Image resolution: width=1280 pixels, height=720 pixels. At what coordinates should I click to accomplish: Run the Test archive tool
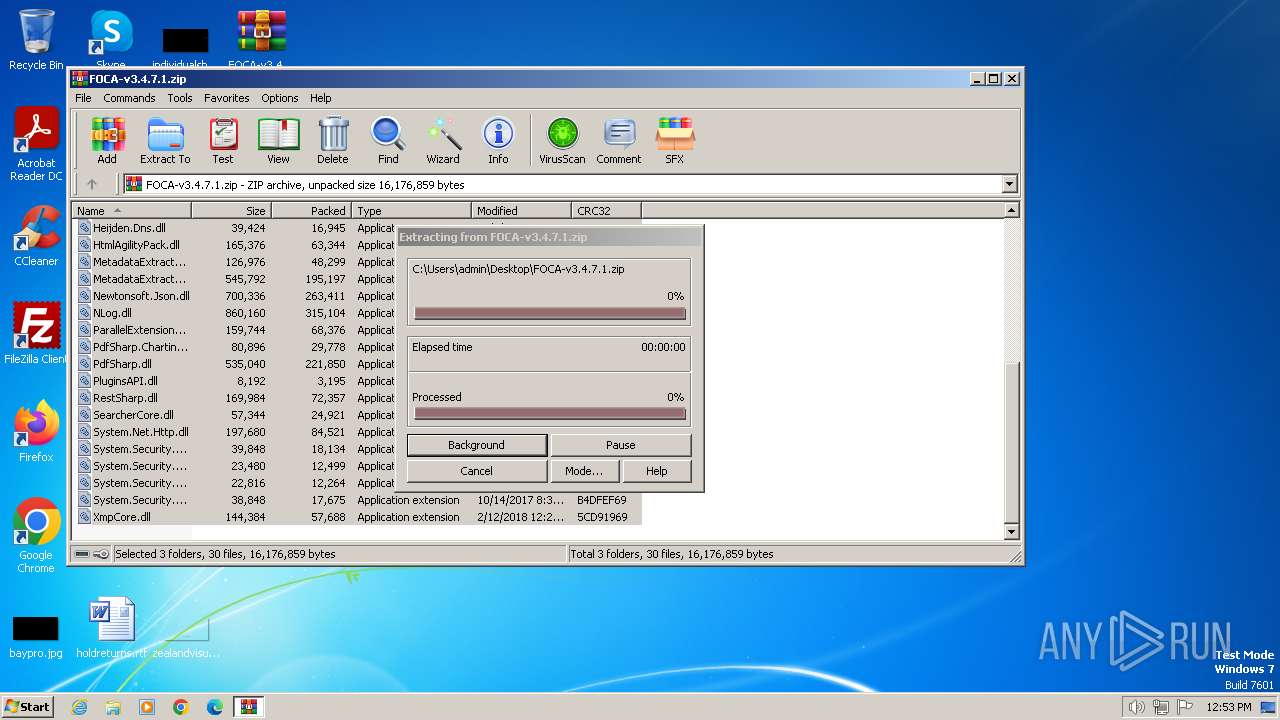[223, 141]
